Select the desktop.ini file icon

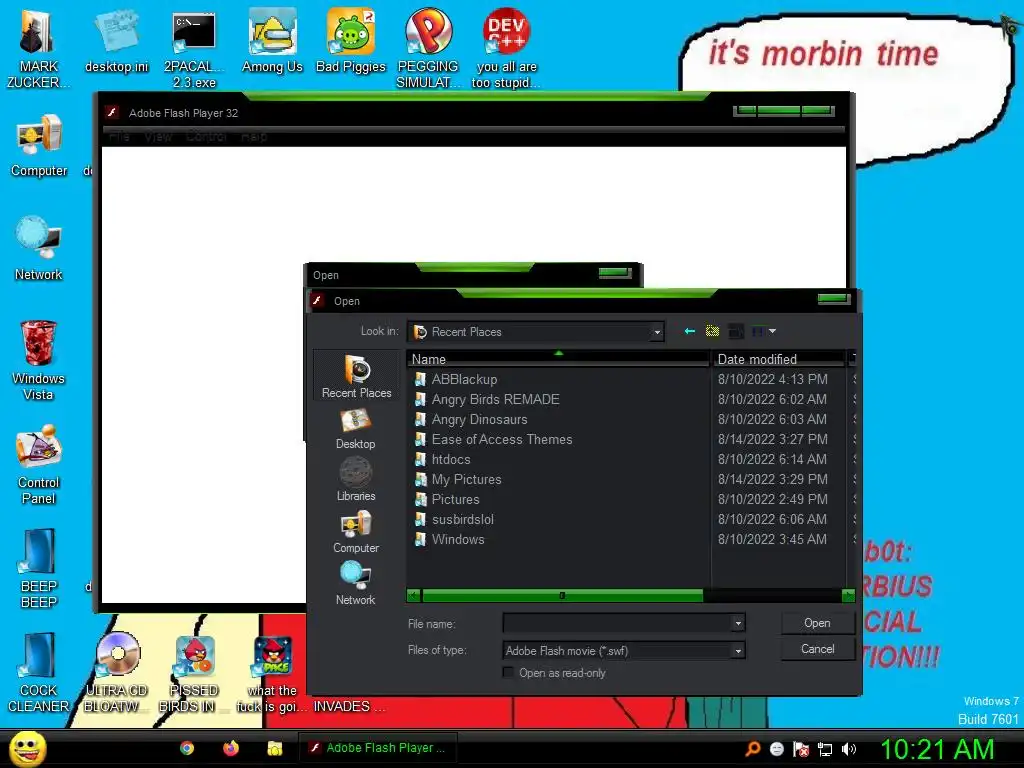click(x=116, y=40)
